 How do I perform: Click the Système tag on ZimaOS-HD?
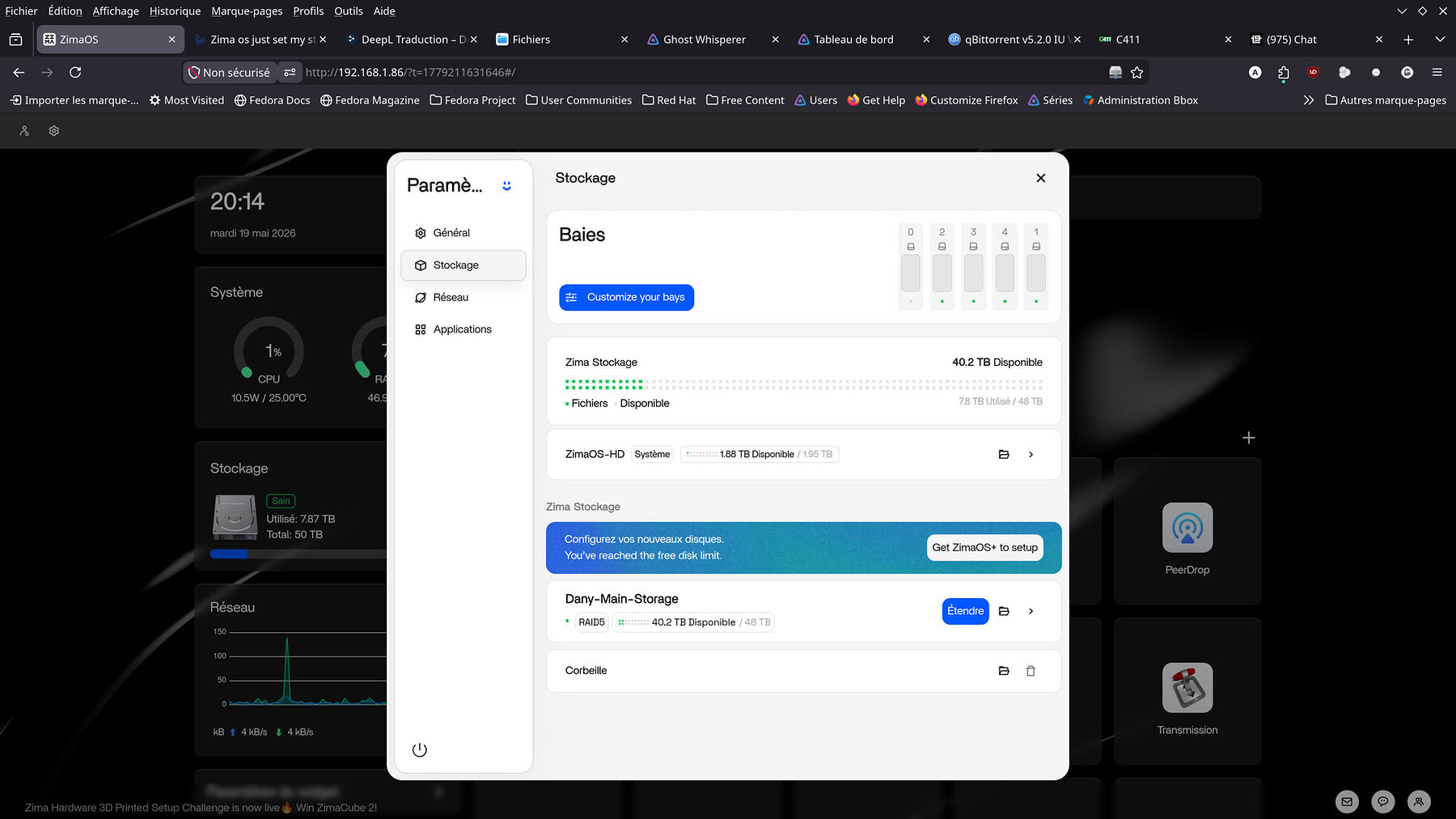coord(652,455)
